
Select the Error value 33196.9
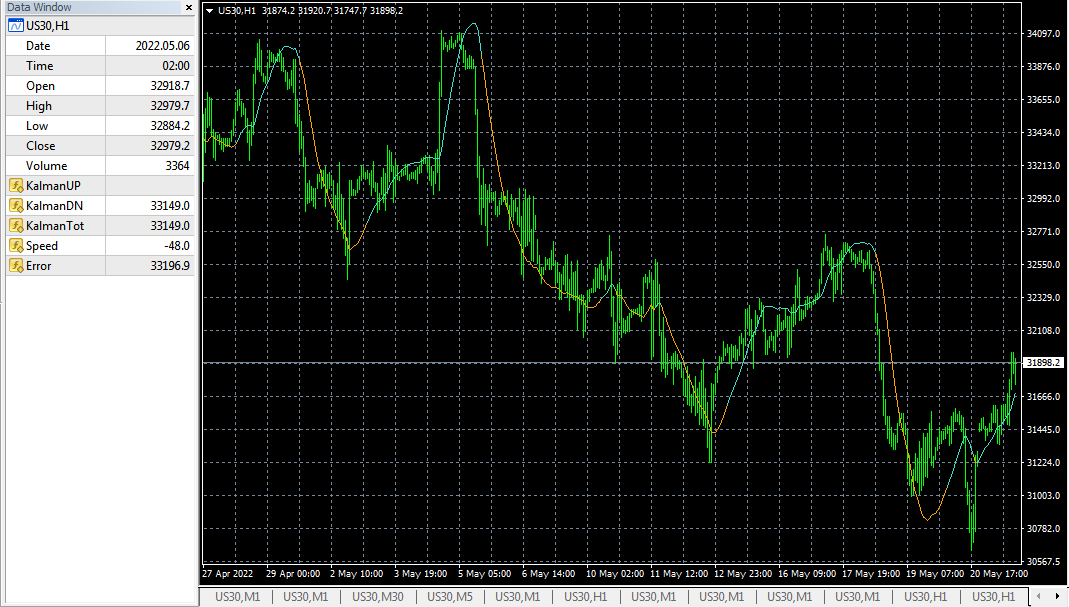tap(170, 266)
